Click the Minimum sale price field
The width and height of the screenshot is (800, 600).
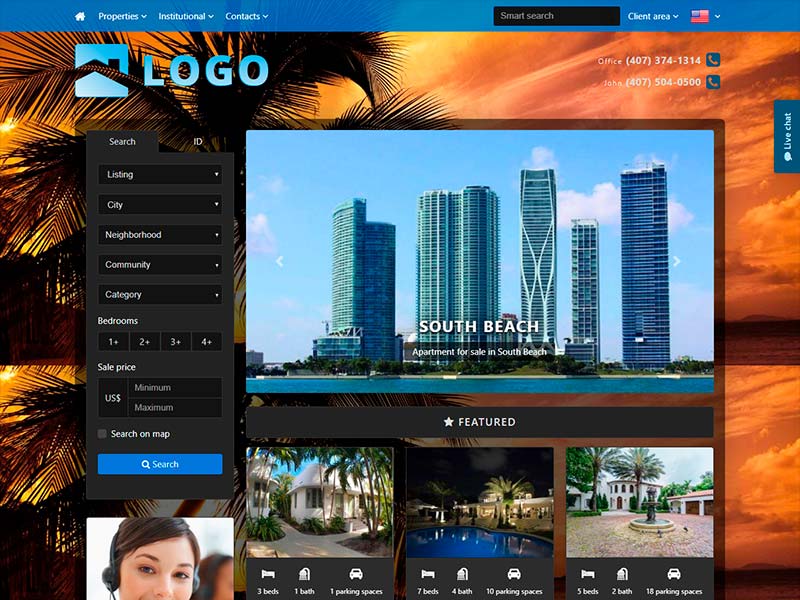[175, 388]
